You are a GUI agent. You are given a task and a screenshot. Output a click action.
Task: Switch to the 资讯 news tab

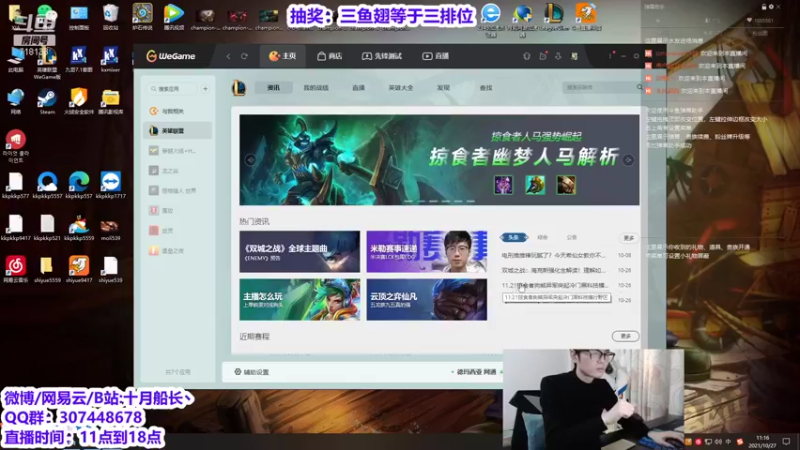click(x=273, y=88)
